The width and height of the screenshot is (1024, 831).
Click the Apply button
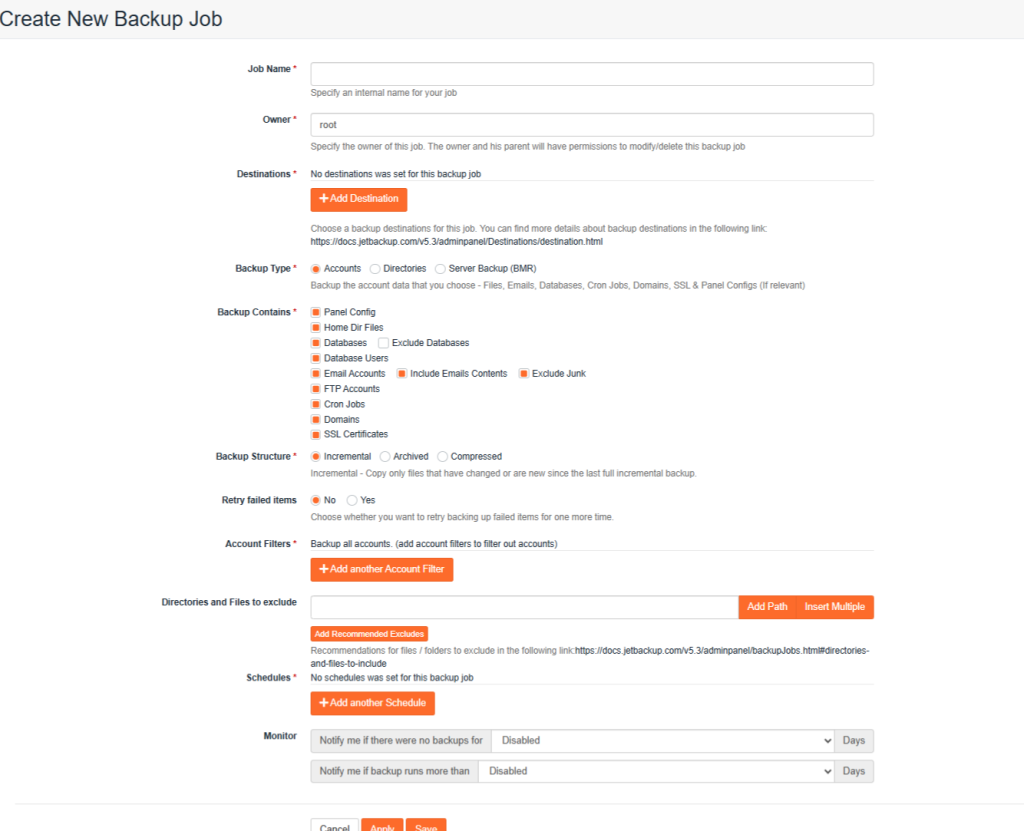(382, 825)
